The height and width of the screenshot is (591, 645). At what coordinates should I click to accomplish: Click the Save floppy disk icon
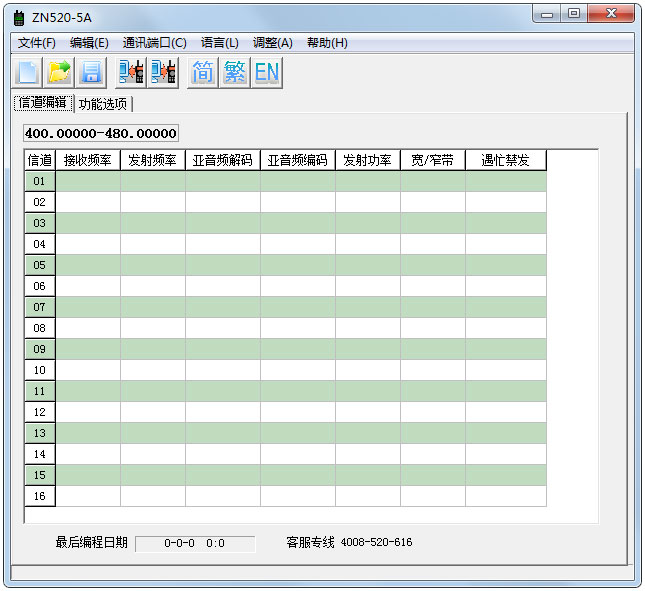coord(91,73)
